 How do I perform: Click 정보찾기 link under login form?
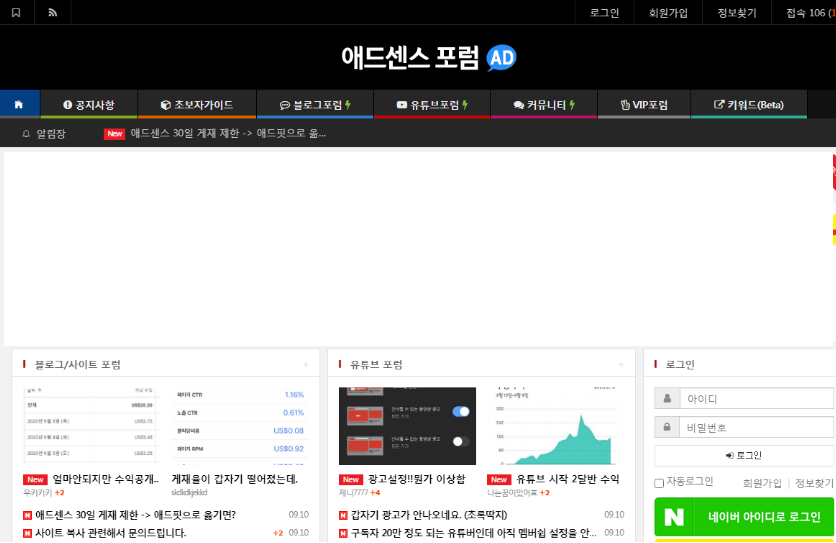[814, 483]
